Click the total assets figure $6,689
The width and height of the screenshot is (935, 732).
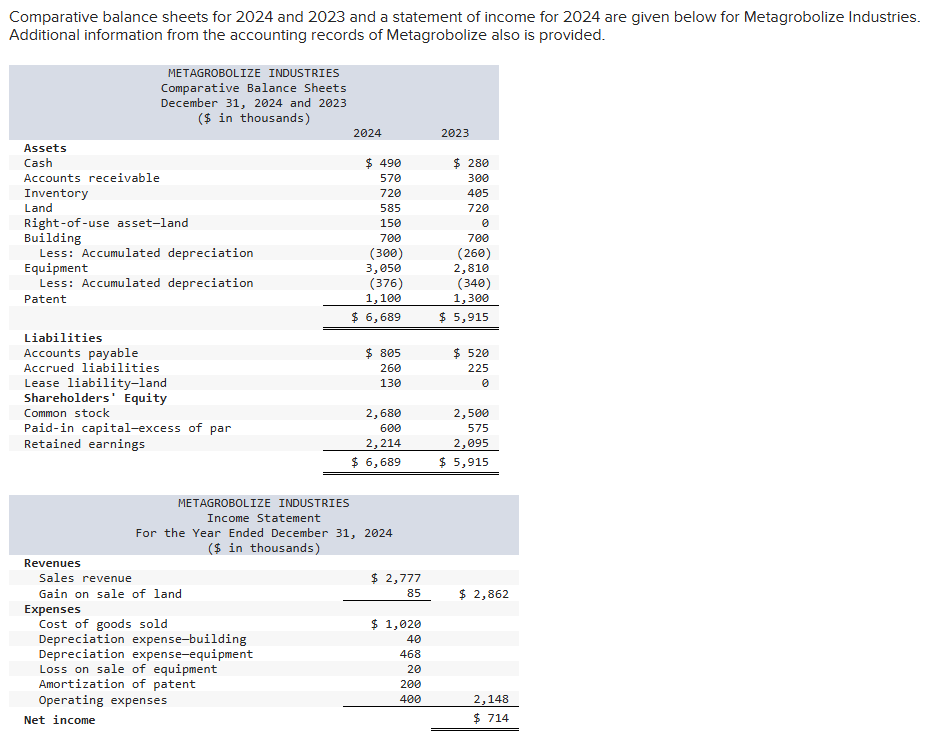(380, 314)
